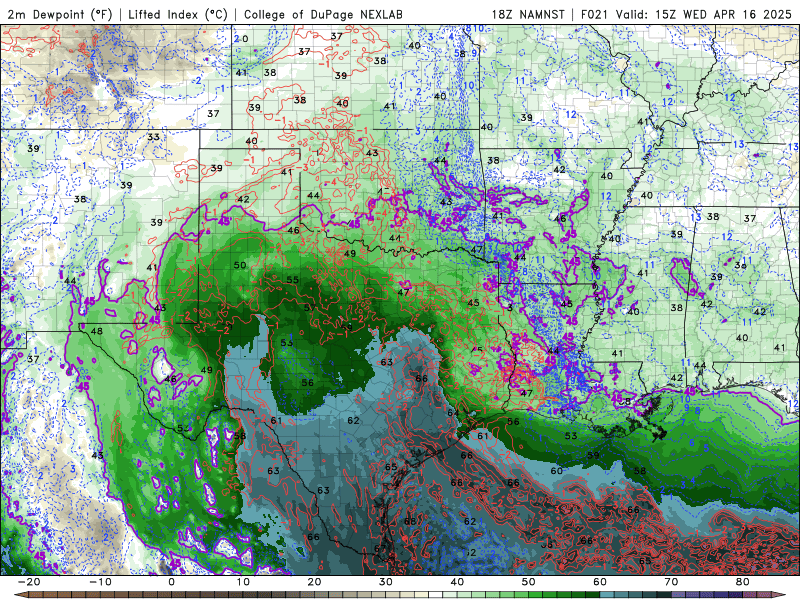This screenshot has height=600, width=800.
Task: Click the dewpoint value 64 on the map
Action: click(453, 412)
